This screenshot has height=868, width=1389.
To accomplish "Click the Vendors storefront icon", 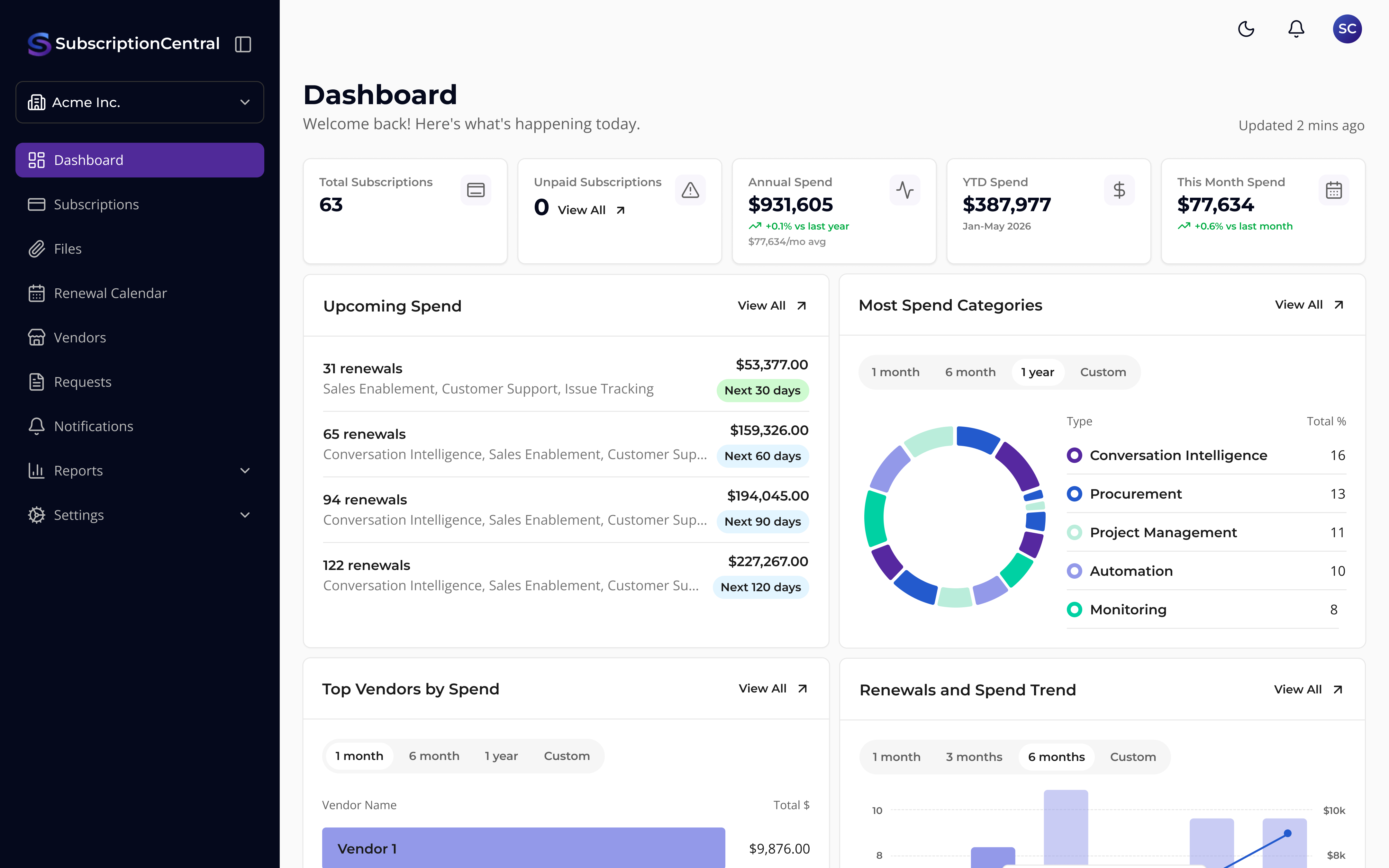I will coord(37,338).
